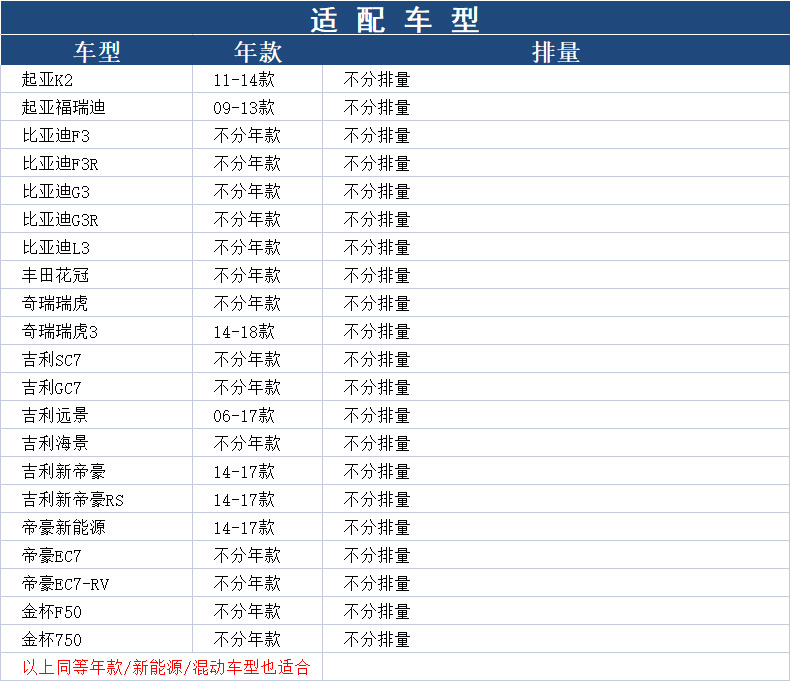This screenshot has height=681, width=790.
Task: Select the 车型 column header
Action: coord(97,52)
